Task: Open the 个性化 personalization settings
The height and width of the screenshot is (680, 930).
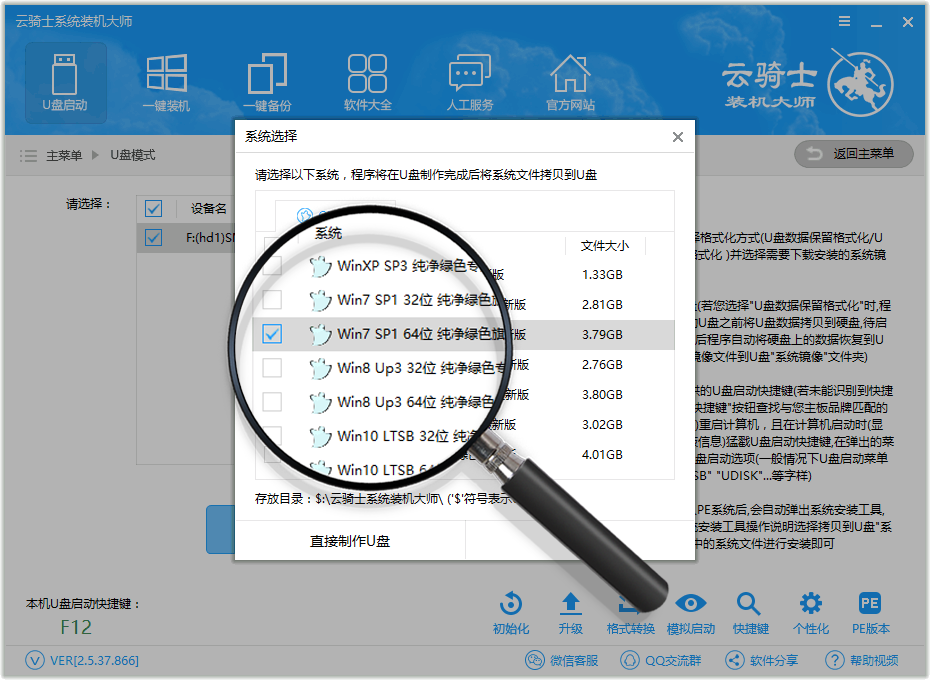Action: click(811, 614)
